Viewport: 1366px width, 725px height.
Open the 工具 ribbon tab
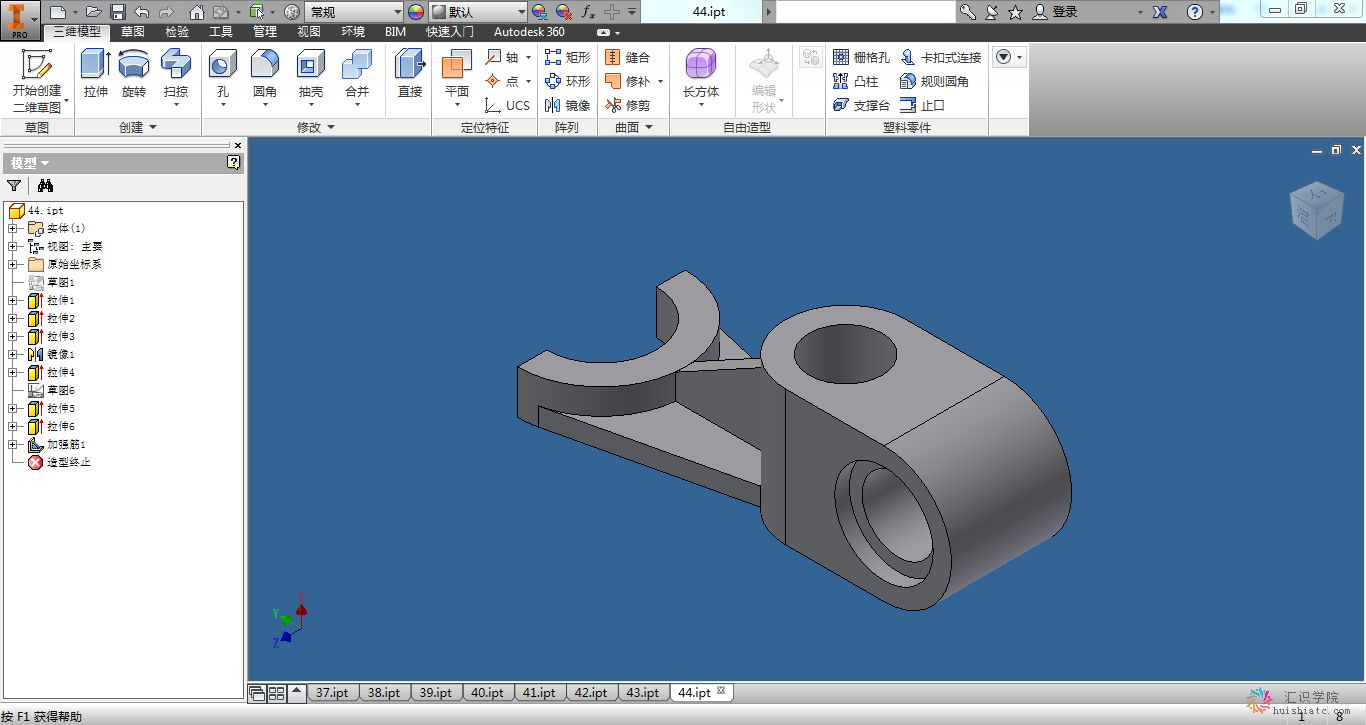221,32
